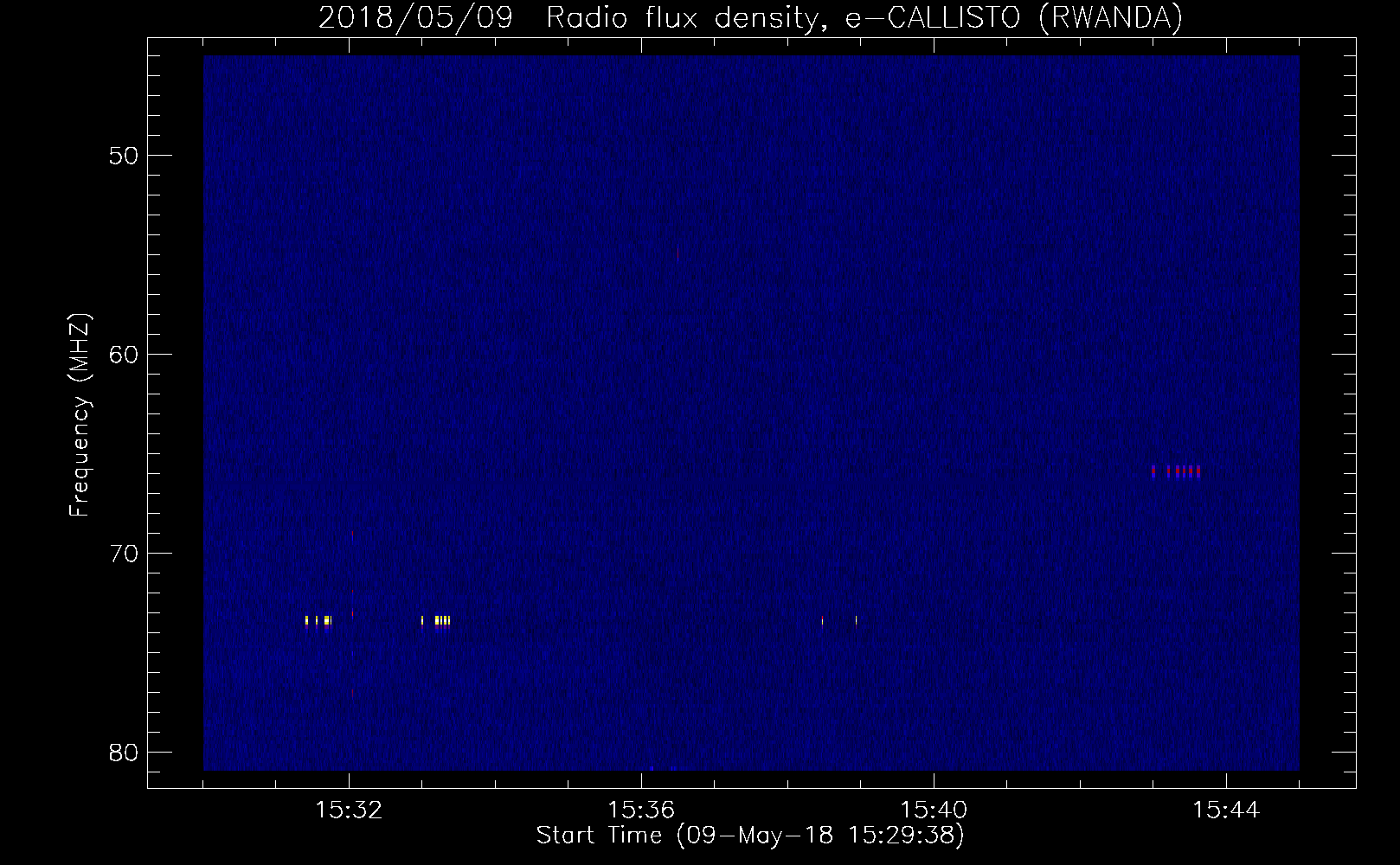The width and height of the screenshot is (1400, 865).
Task: Click the "Frequency (MHZ)" vertical axis label
Action: coord(79,415)
